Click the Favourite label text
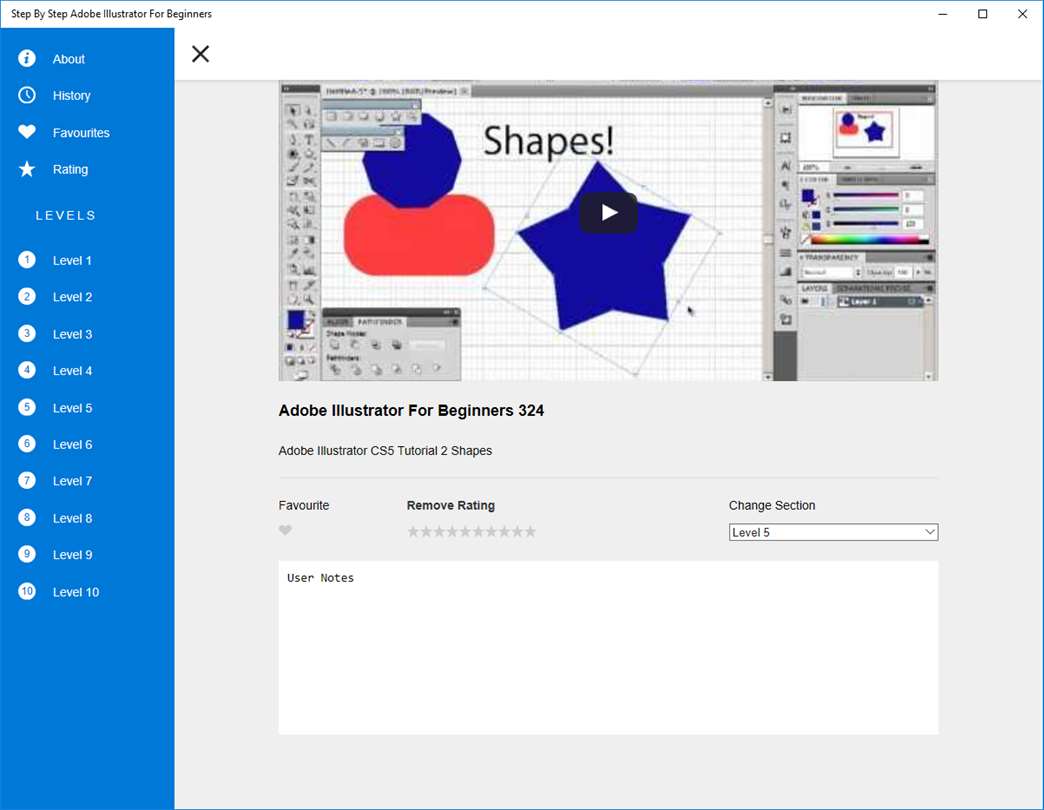Image resolution: width=1044 pixels, height=810 pixels. point(304,505)
